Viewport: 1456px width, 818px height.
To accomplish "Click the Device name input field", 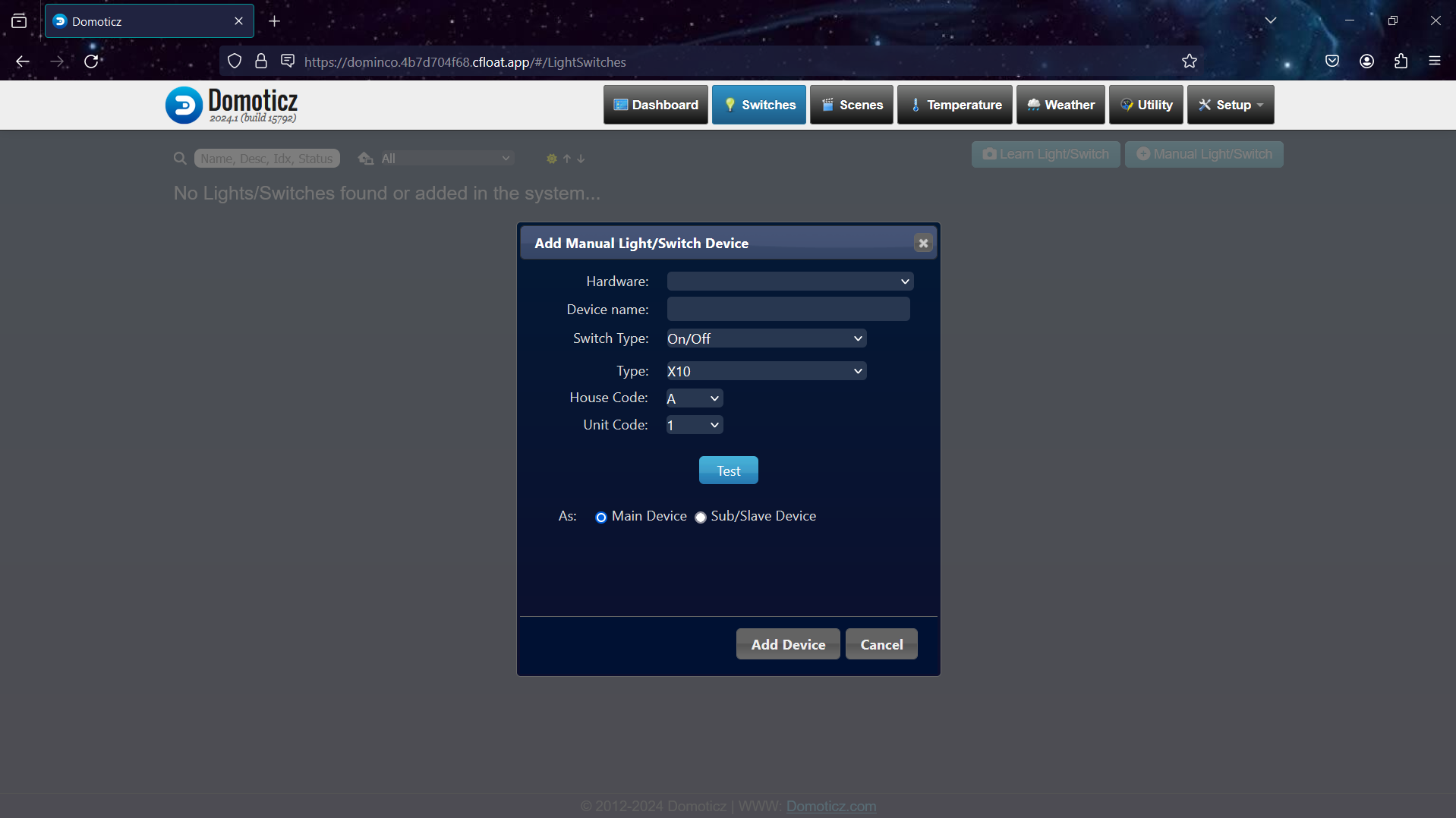I will [789, 309].
